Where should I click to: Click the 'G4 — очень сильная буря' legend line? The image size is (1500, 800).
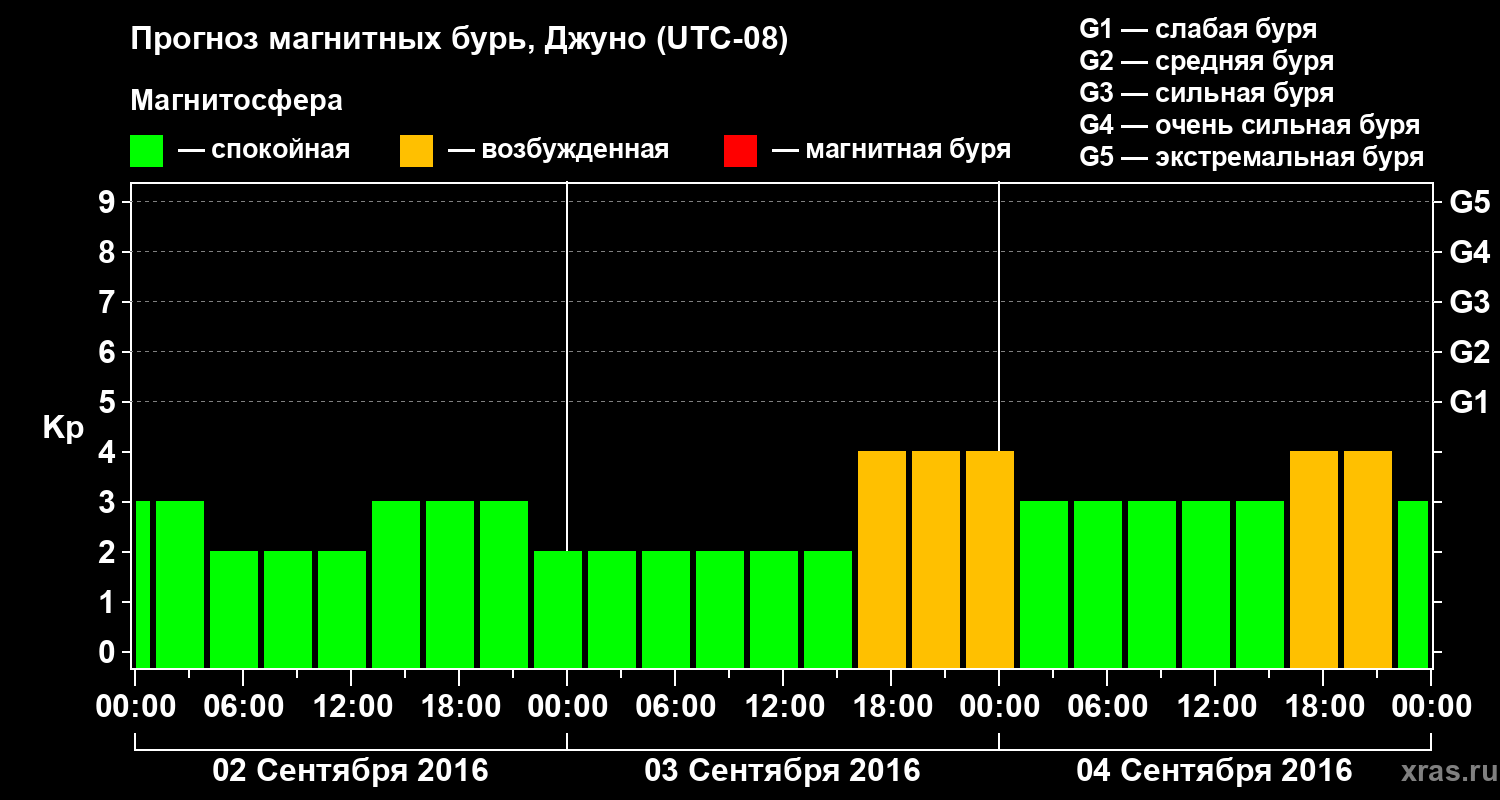(1250, 125)
